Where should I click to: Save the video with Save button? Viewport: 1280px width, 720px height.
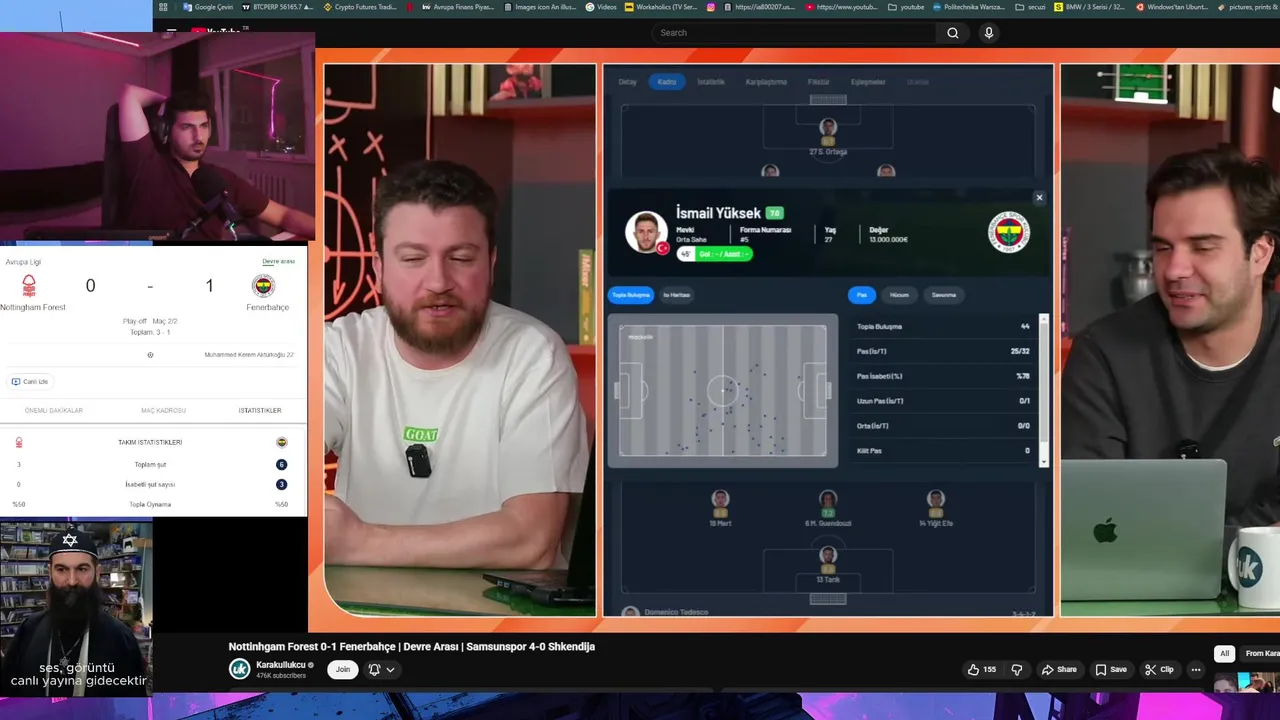coord(1110,669)
